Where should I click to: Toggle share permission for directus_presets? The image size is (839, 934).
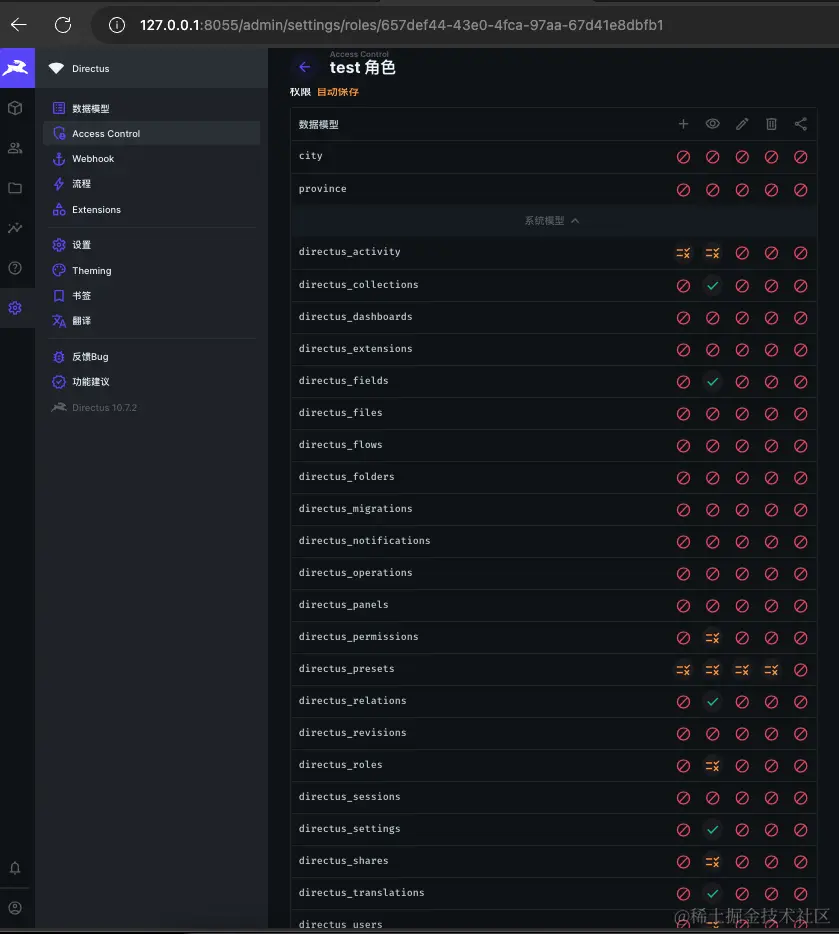click(800, 670)
